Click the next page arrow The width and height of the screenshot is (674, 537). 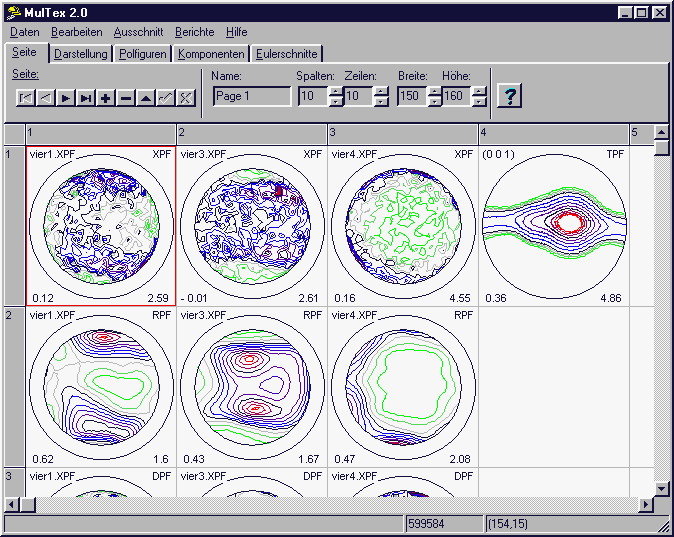tap(66, 97)
